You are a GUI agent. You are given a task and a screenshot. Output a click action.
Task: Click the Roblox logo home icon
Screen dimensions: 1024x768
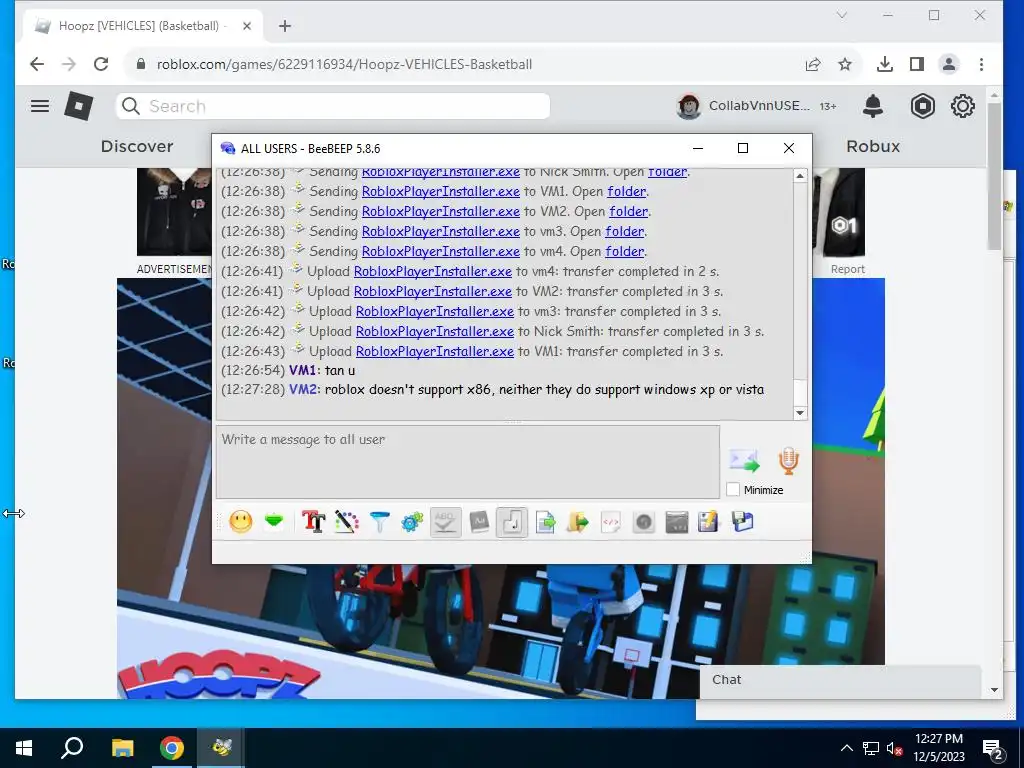tap(79, 106)
